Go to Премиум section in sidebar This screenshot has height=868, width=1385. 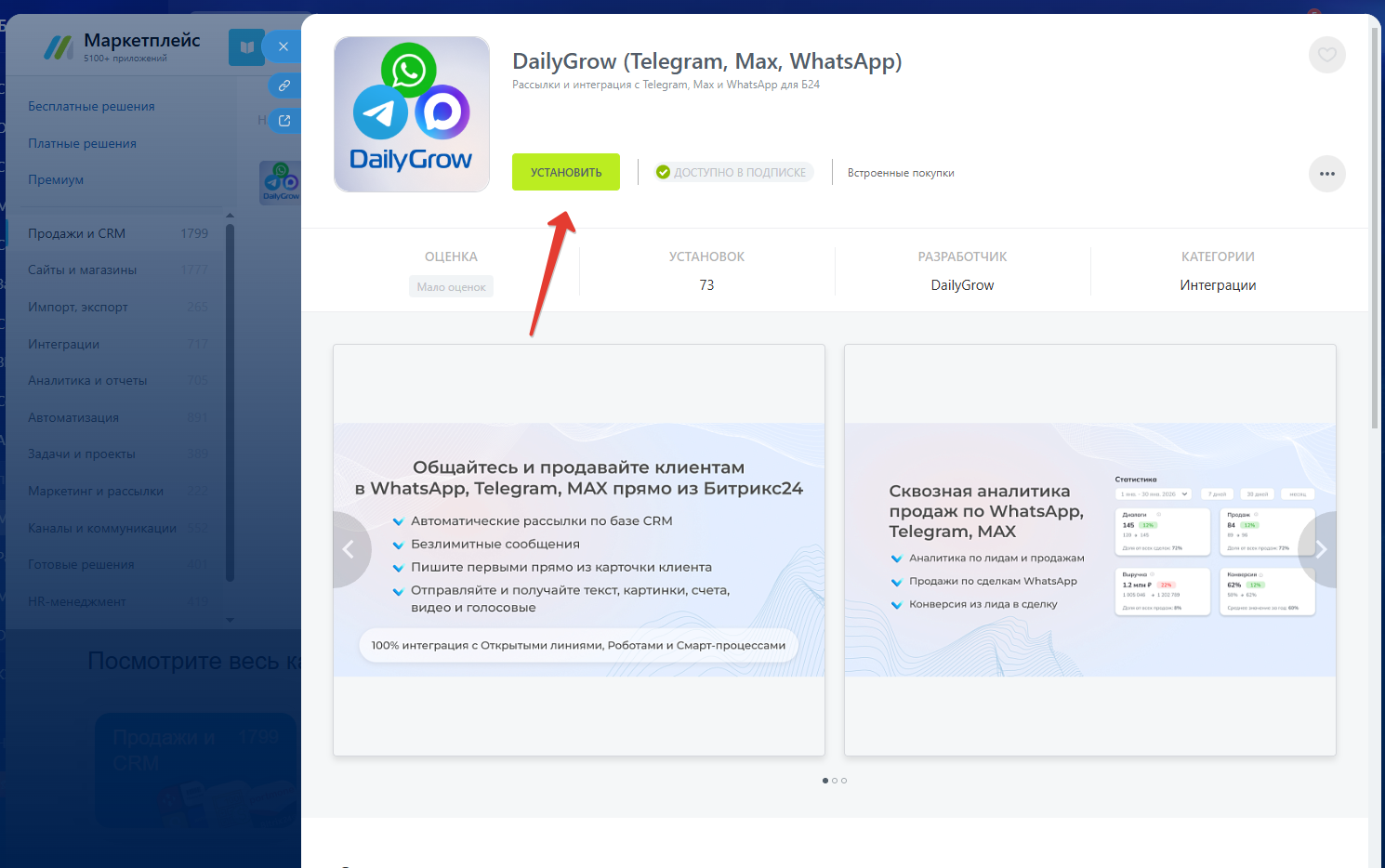pos(56,179)
